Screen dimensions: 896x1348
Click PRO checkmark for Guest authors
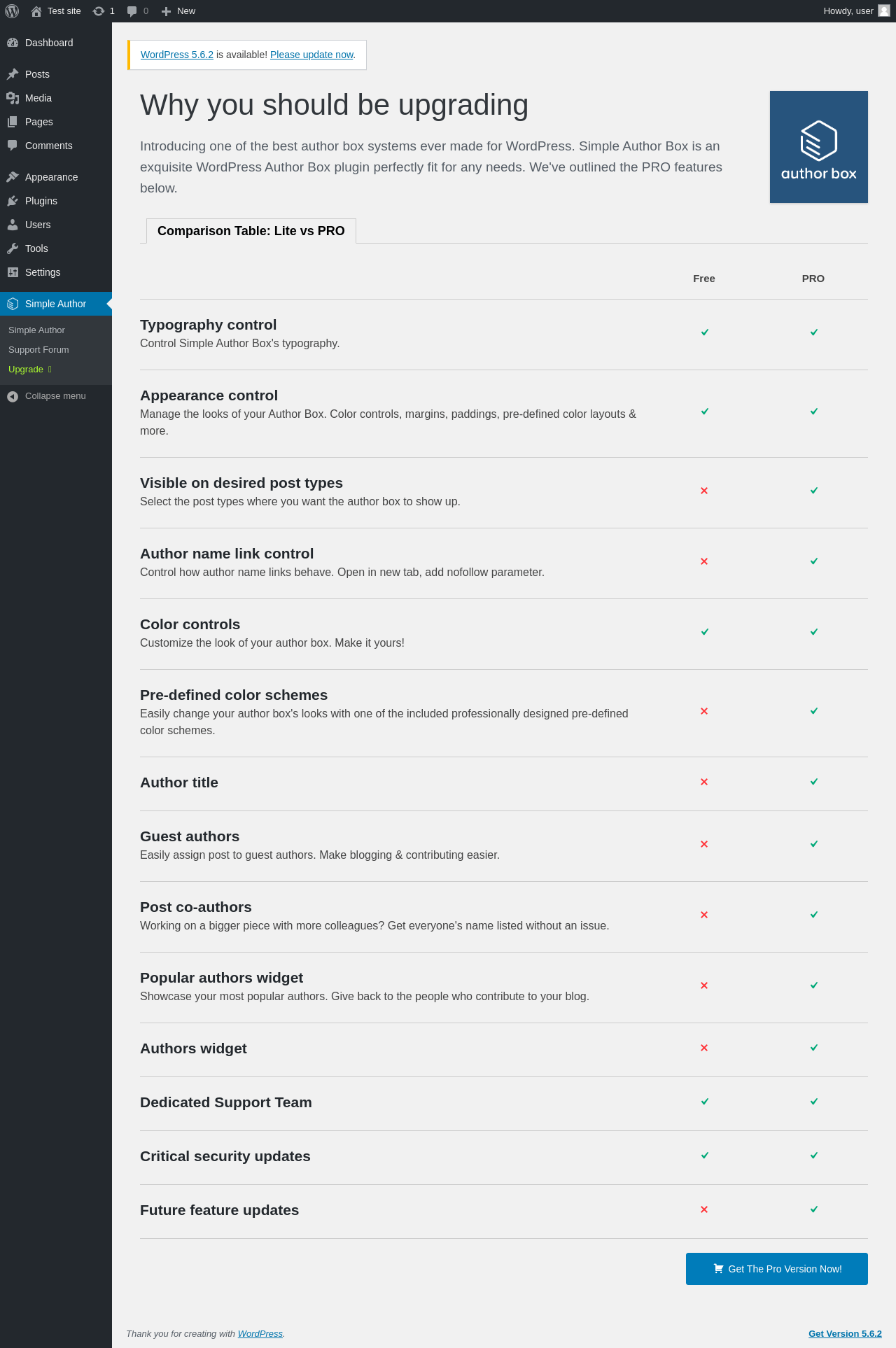(814, 844)
